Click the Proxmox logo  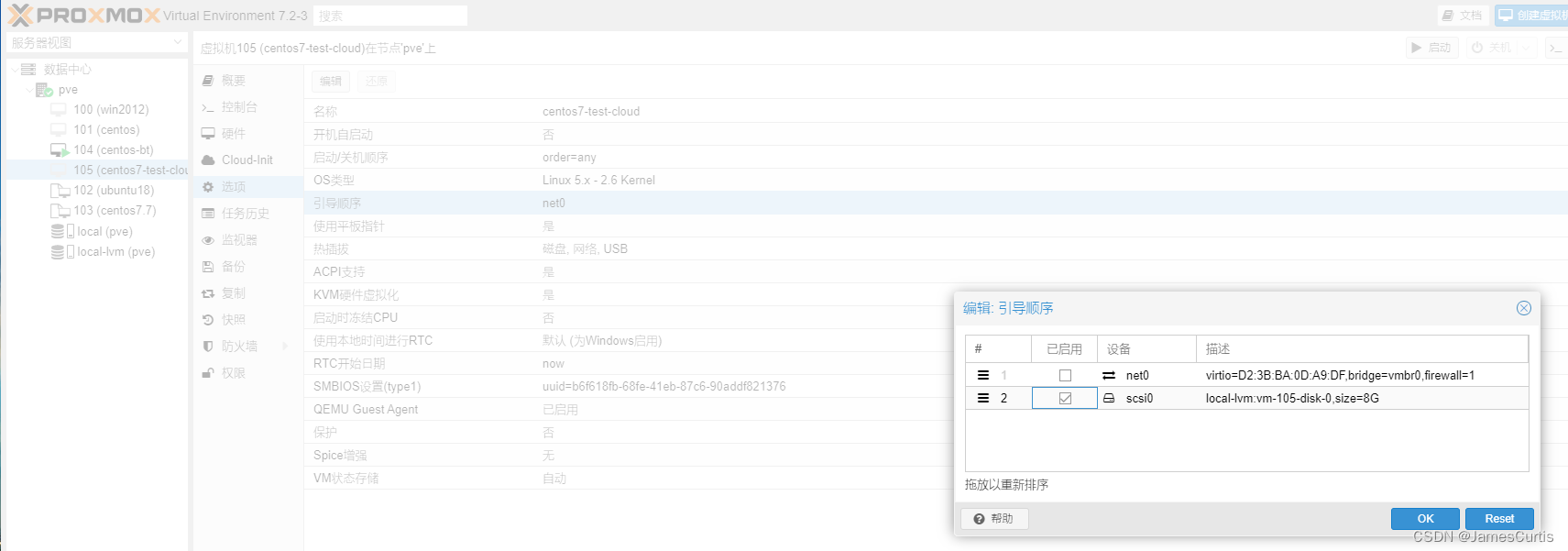(x=83, y=16)
